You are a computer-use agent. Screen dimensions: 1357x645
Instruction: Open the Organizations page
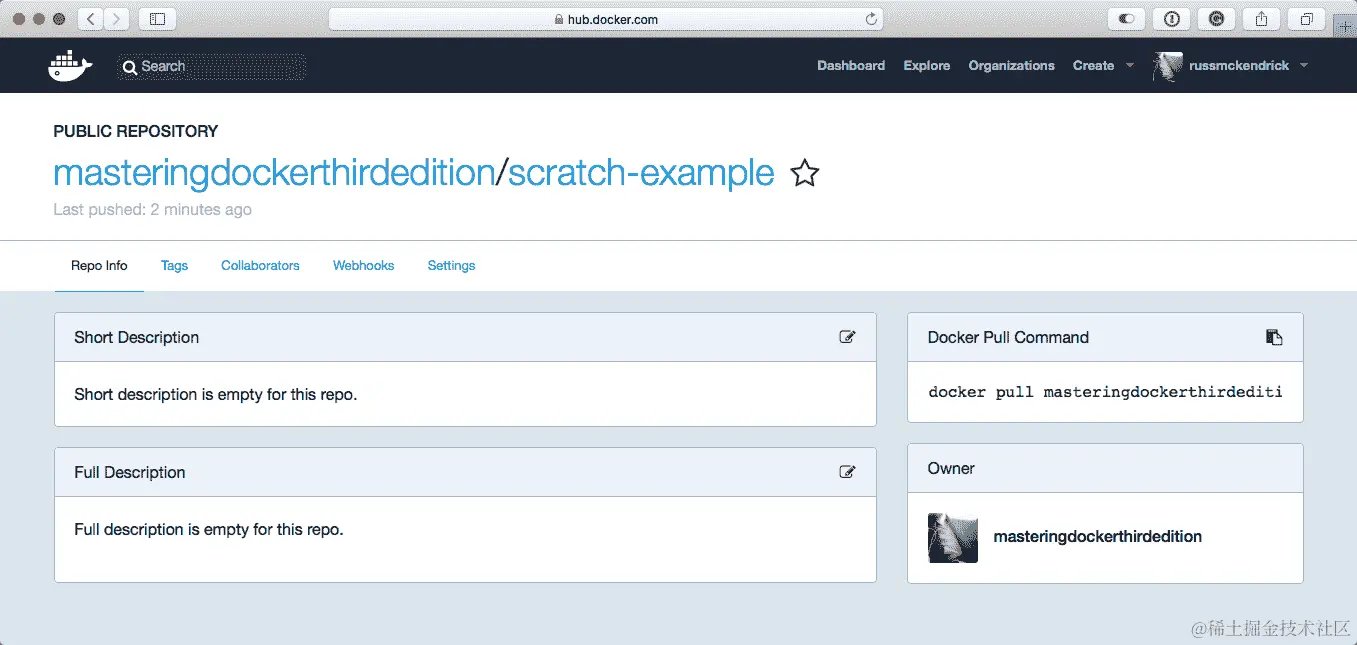click(1011, 66)
